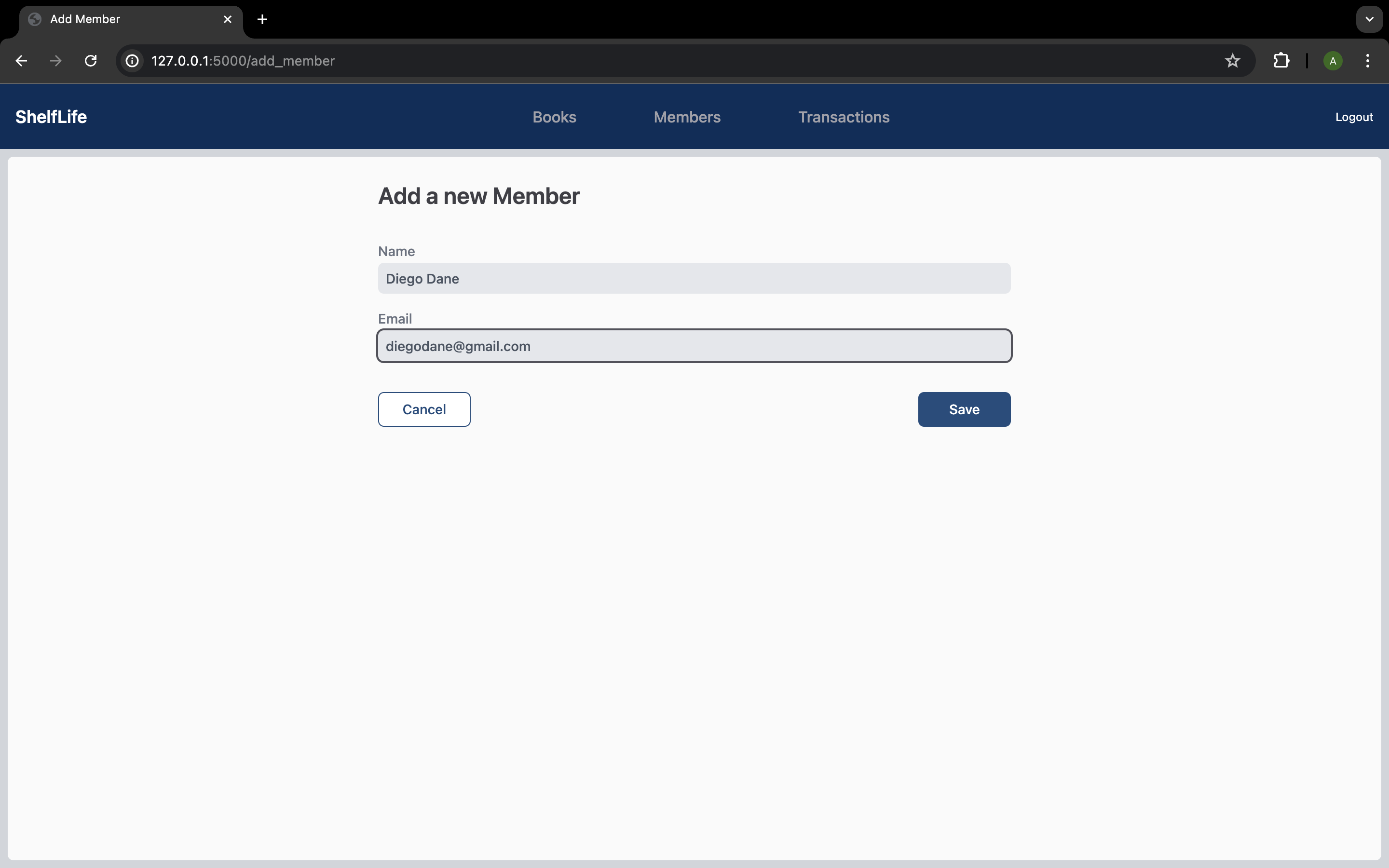Go to the Books page
Screen dimensions: 1389x868
coord(554,117)
